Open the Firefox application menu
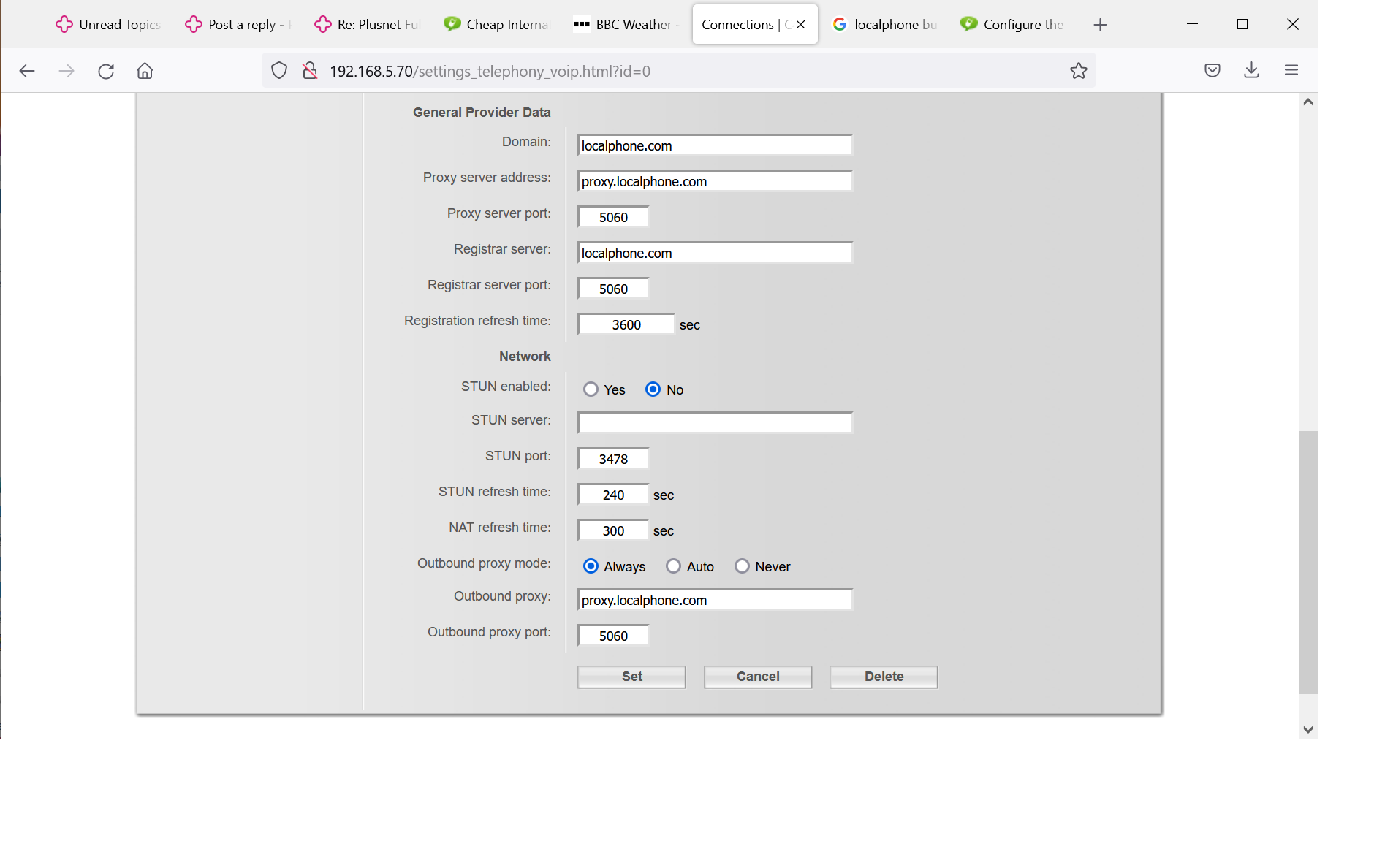The height and width of the screenshot is (868, 1374). [x=1291, y=70]
